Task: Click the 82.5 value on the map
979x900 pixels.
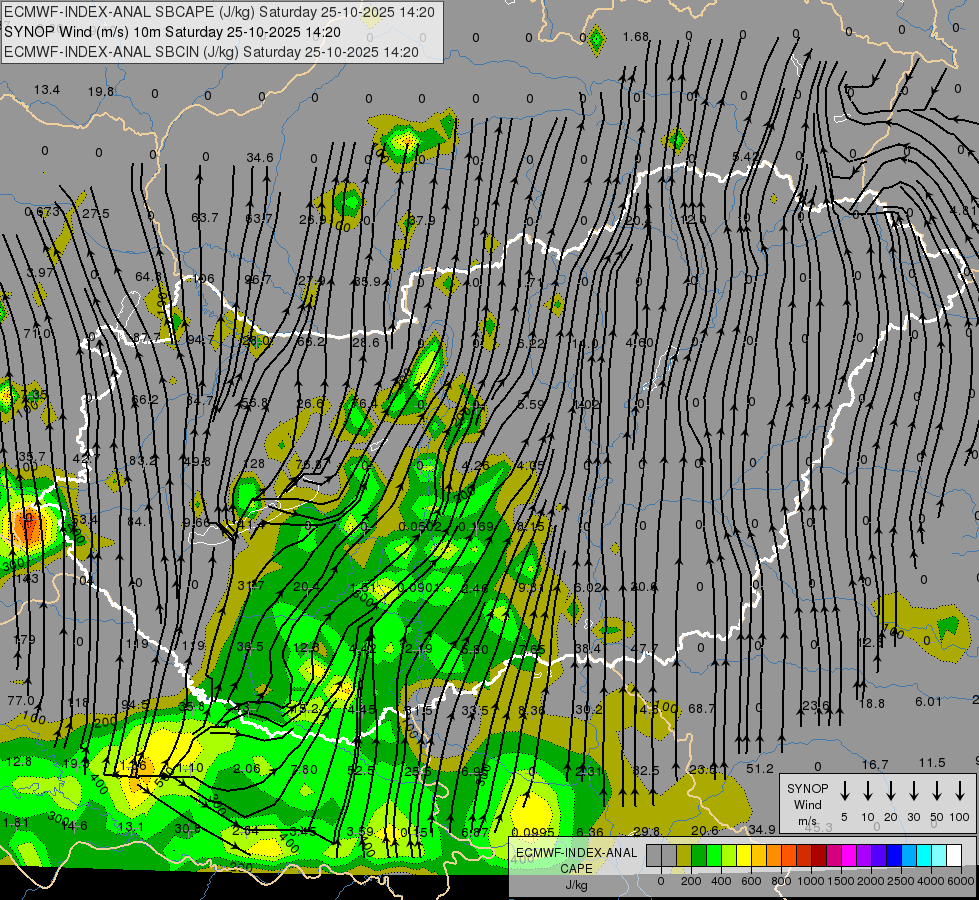Action: pyautogui.click(x=646, y=770)
